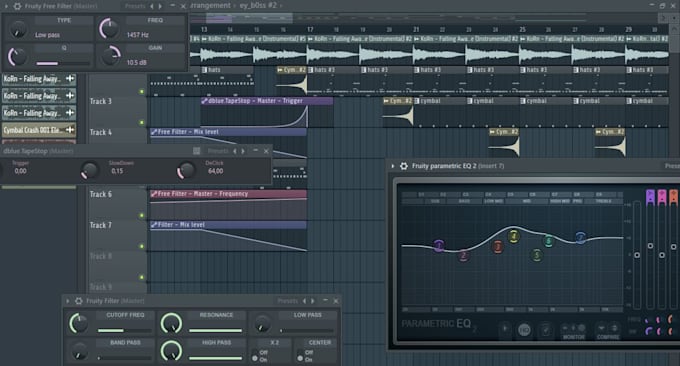Image resolution: width=680 pixels, height=366 pixels.
Task: Click the COMPARE control in Parametric EQ 2
Action: tap(608, 331)
